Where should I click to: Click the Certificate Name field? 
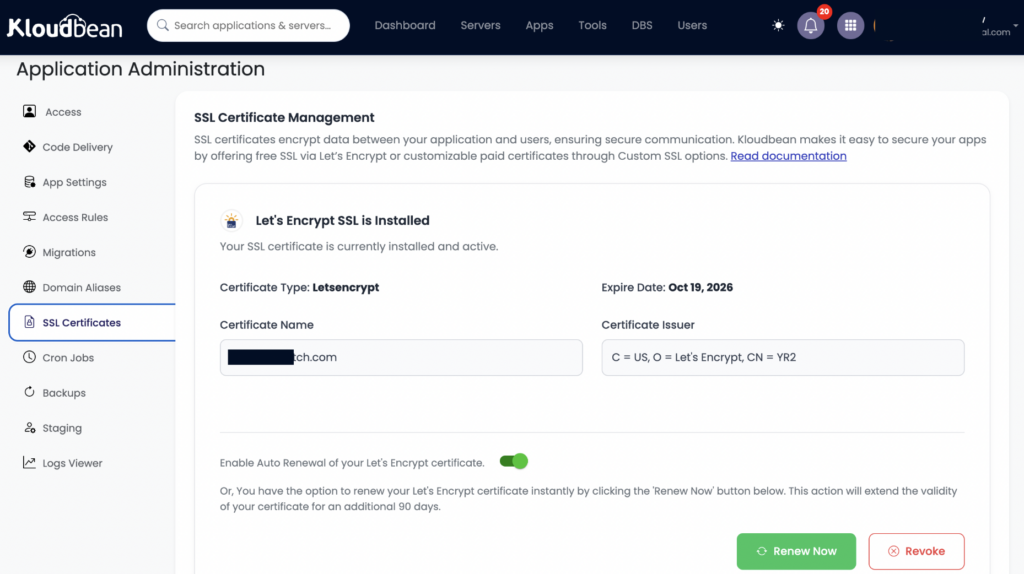[401, 357]
